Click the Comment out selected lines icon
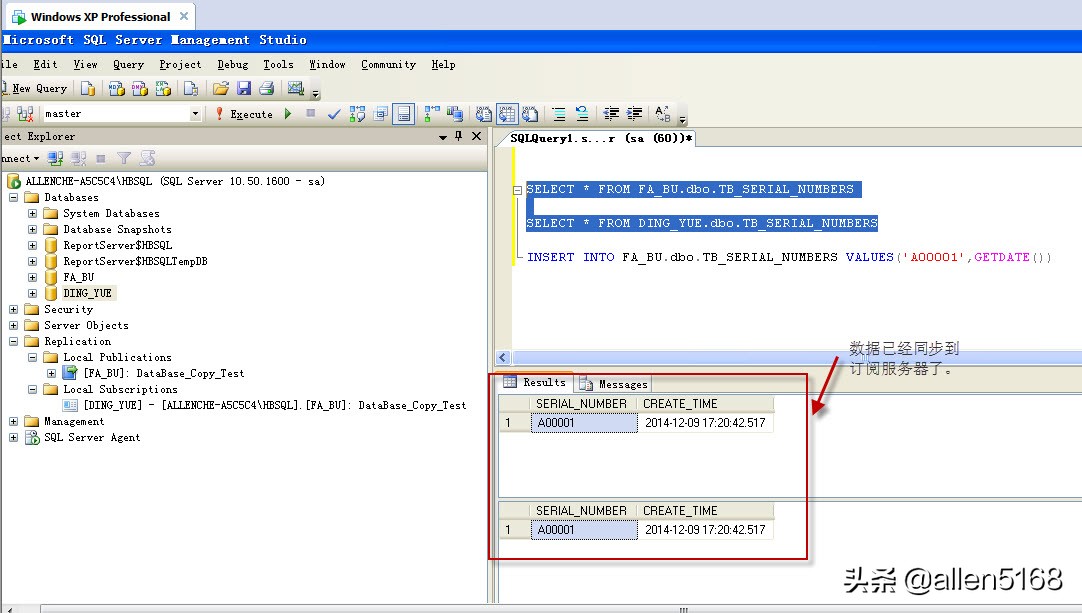The height and width of the screenshot is (613, 1082). (x=558, y=113)
